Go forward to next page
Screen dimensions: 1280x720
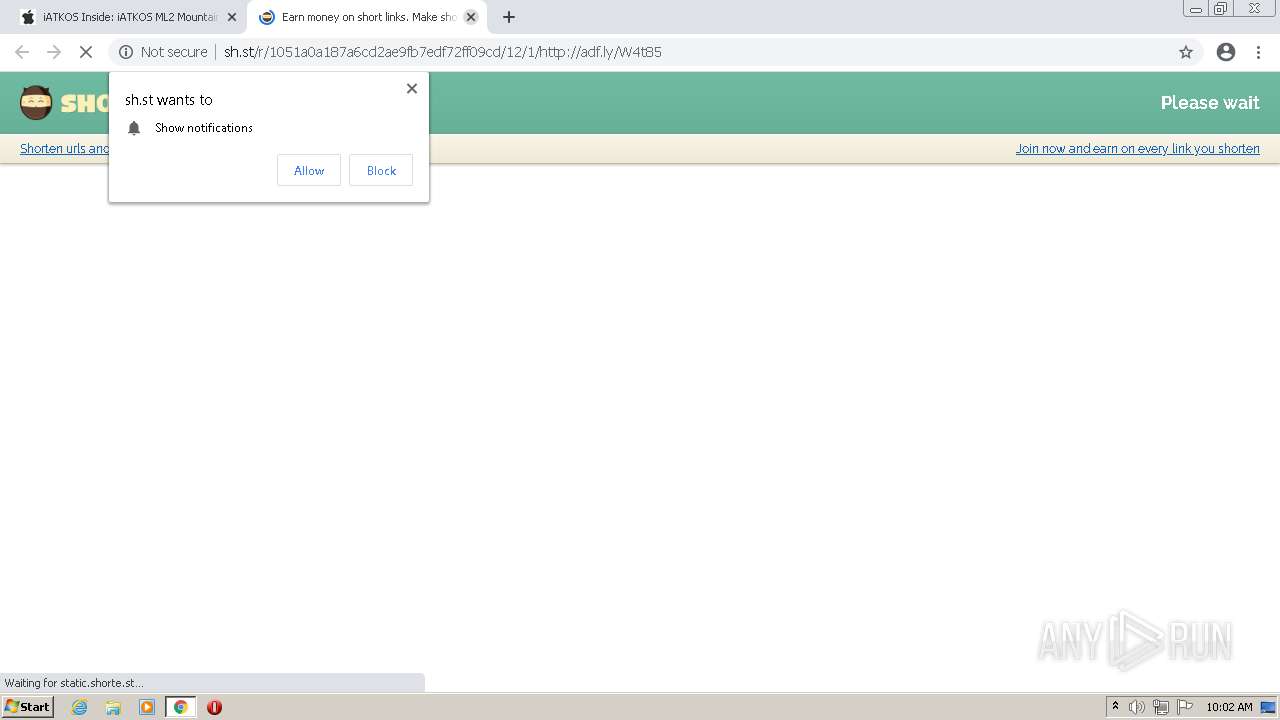(54, 52)
